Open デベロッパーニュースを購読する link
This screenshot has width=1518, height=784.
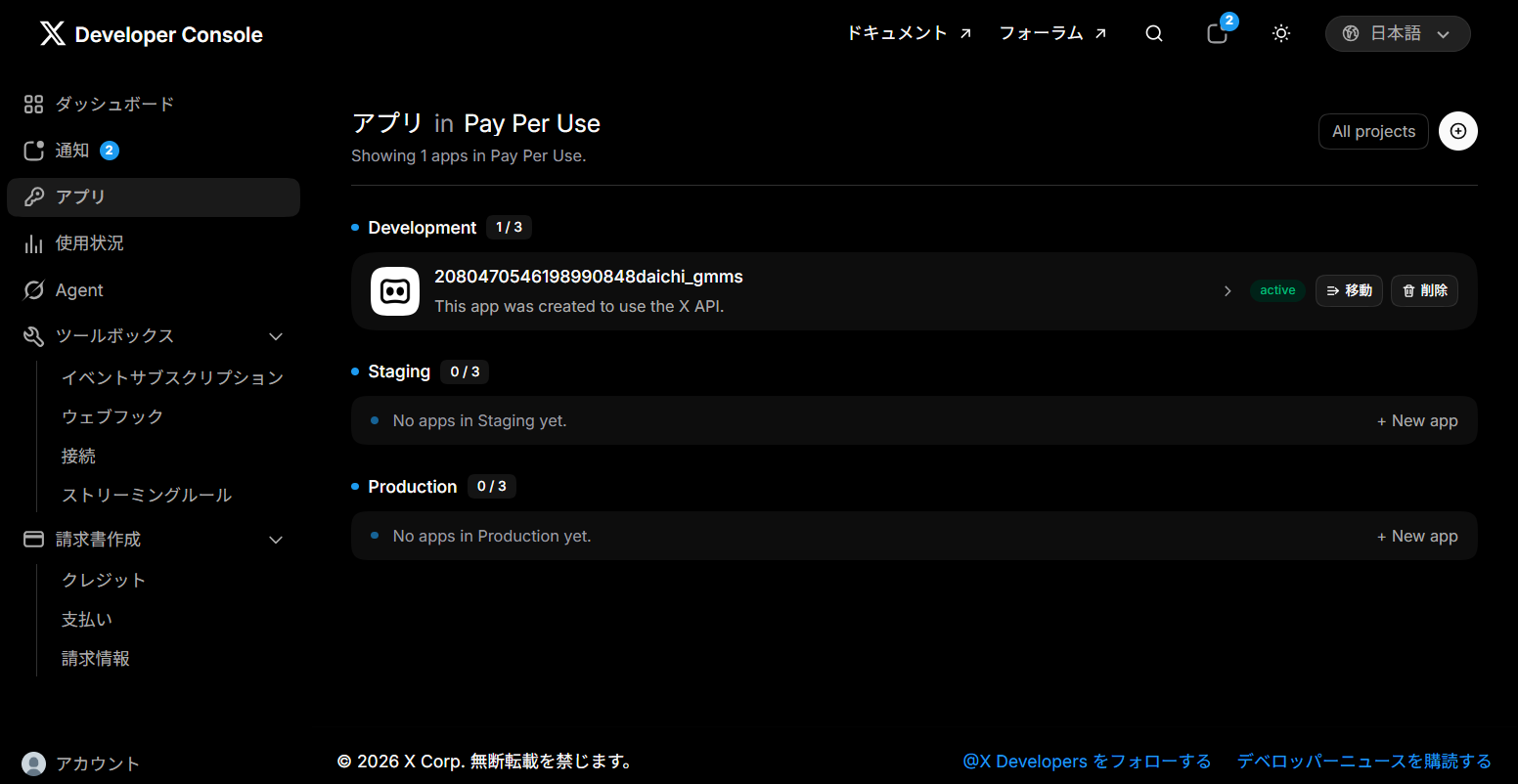tap(1364, 762)
